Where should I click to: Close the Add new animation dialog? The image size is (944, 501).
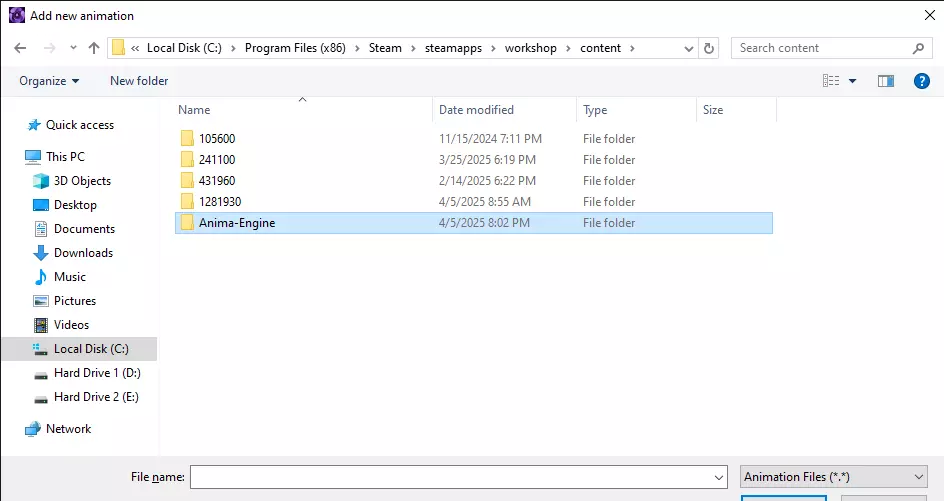click(x=930, y=15)
